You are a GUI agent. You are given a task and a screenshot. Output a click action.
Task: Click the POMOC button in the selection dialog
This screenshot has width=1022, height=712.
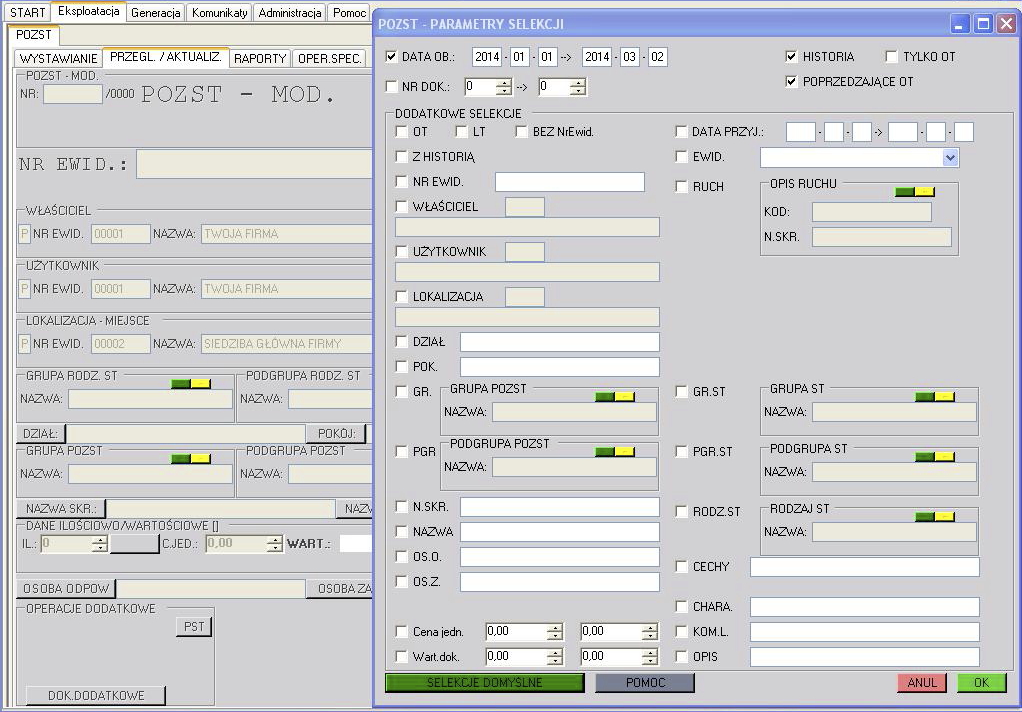645,683
